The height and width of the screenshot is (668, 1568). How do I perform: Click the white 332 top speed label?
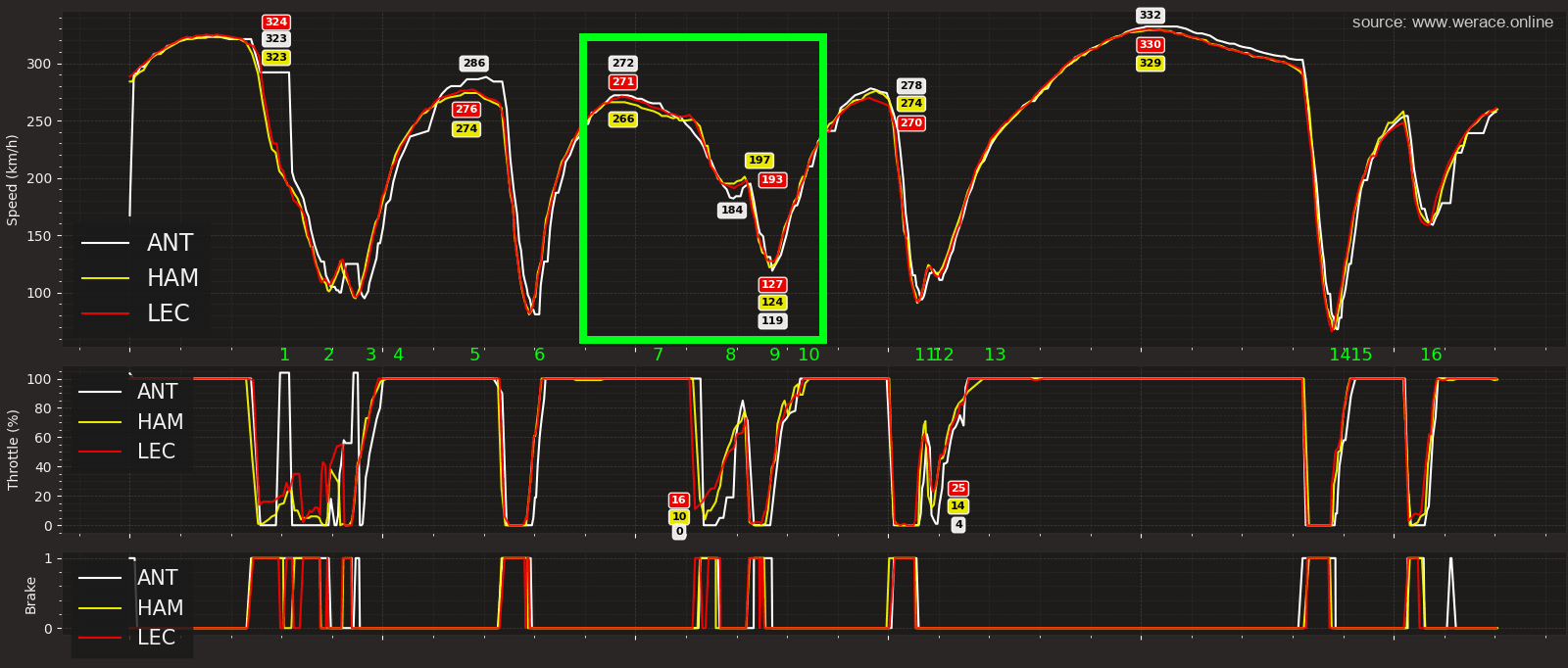(1150, 16)
